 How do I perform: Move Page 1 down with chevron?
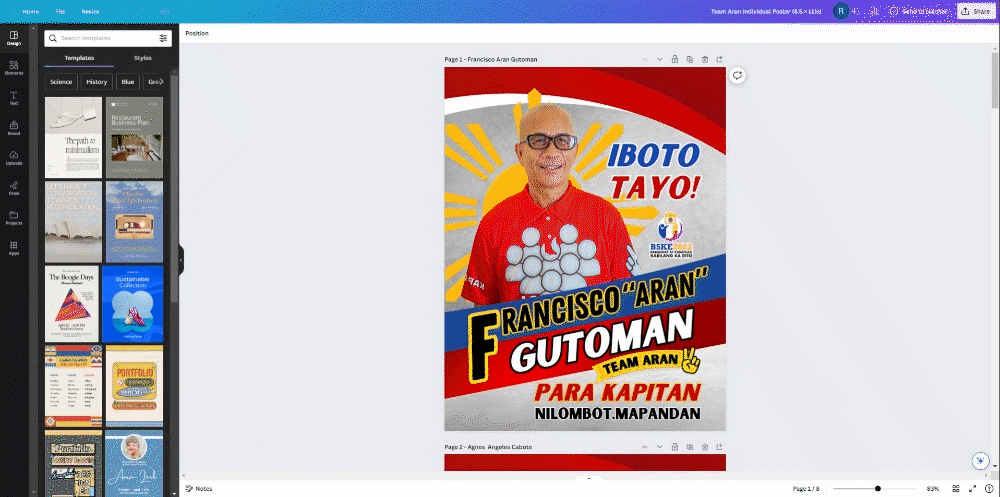click(x=659, y=59)
